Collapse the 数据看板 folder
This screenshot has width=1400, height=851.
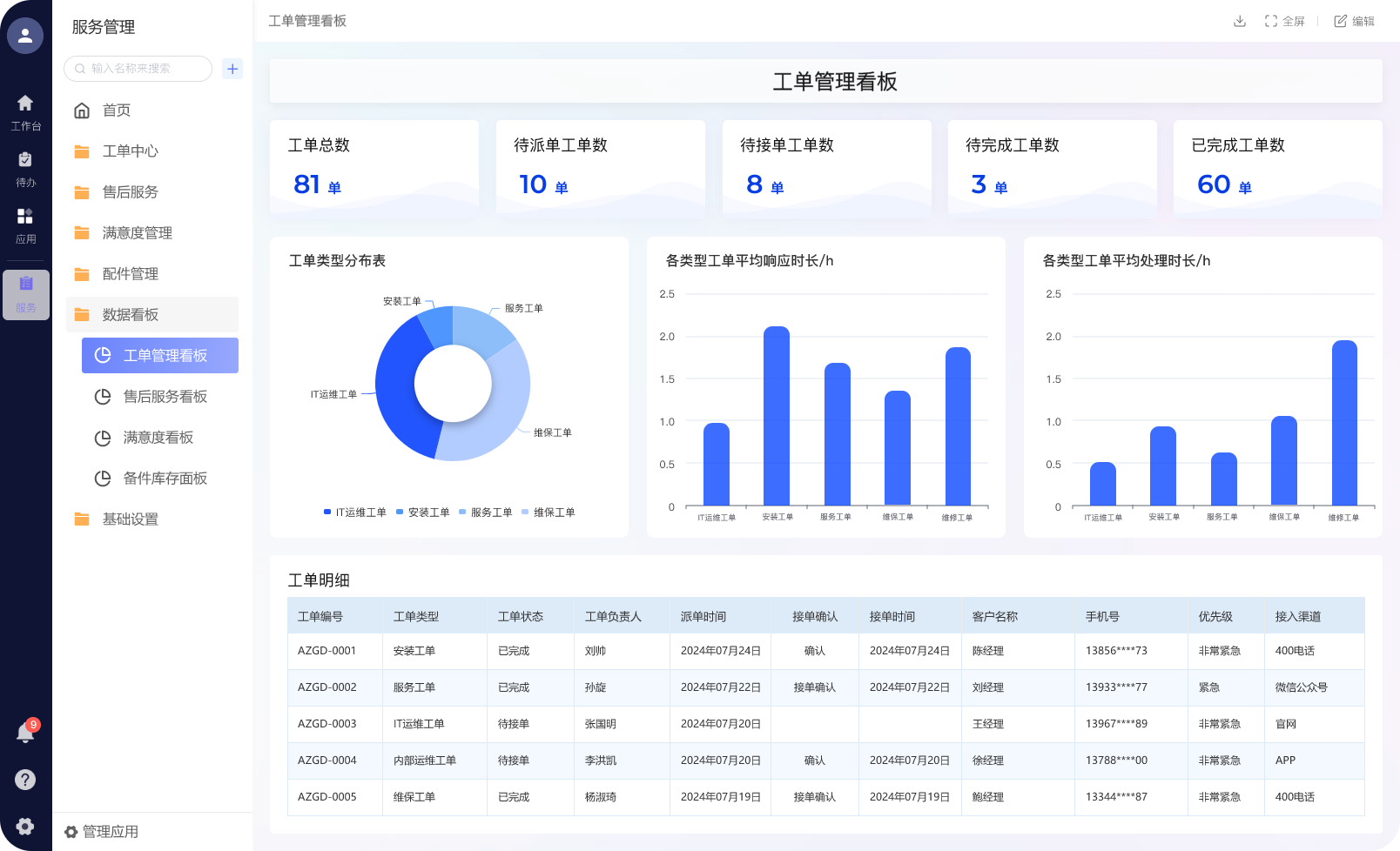click(152, 315)
